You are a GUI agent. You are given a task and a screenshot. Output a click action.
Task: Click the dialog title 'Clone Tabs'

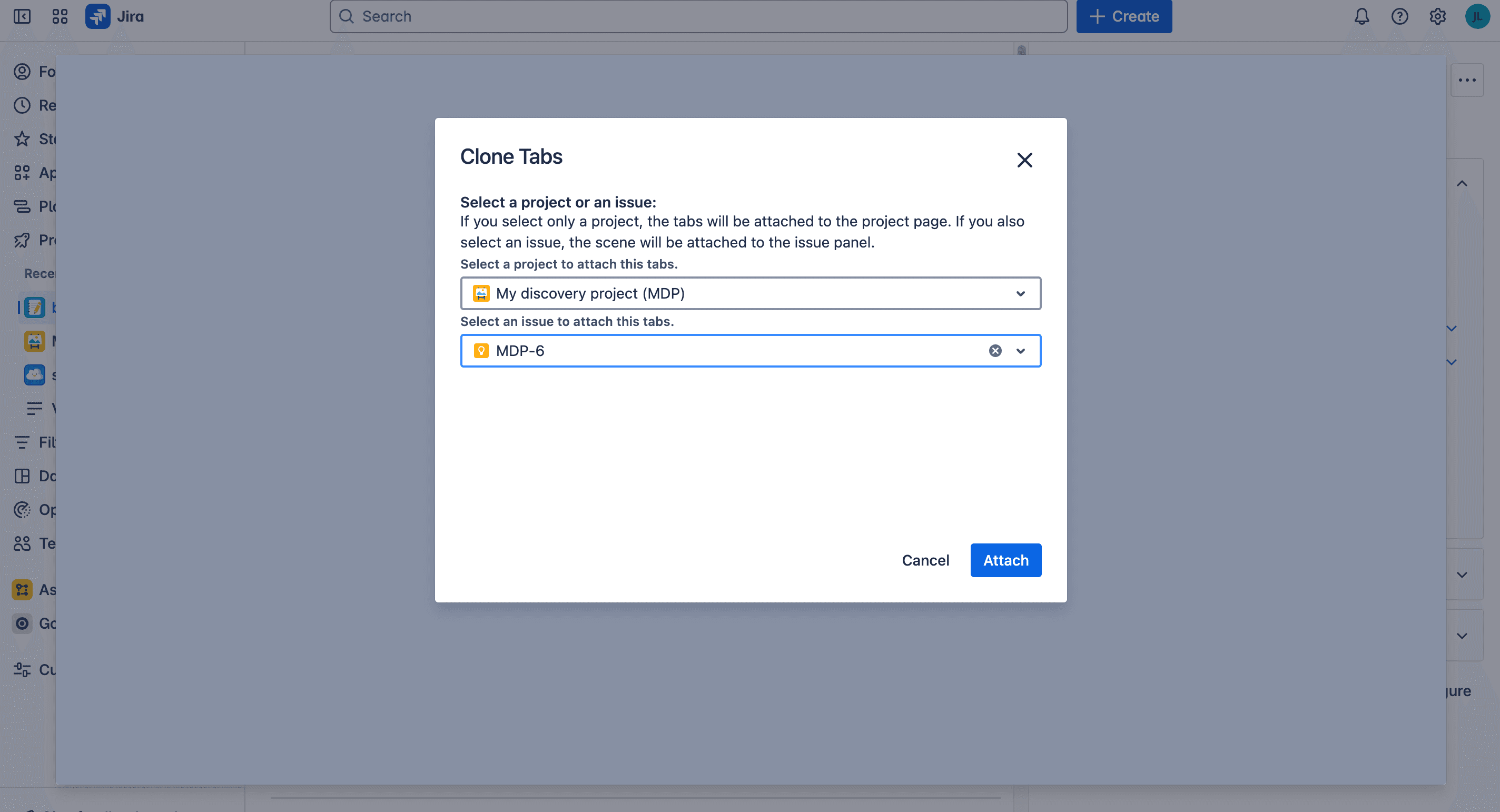tap(511, 156)
